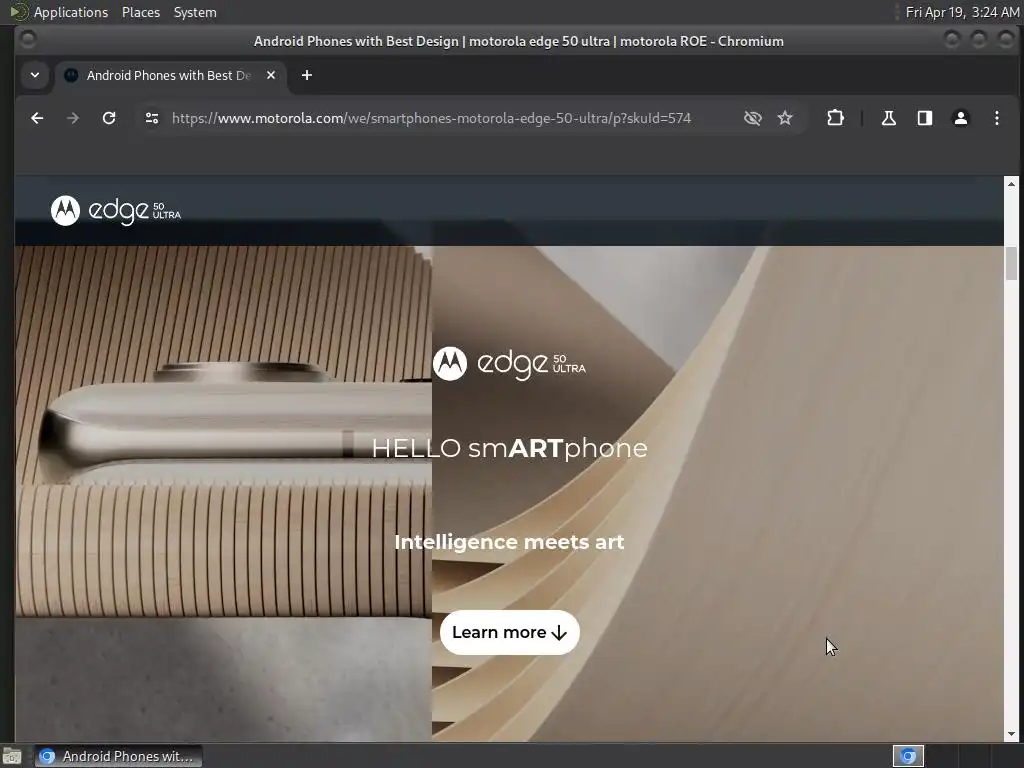This screenshot has width=1024, height=768.
Task: Open the Places menu
Action: point(141,12)
